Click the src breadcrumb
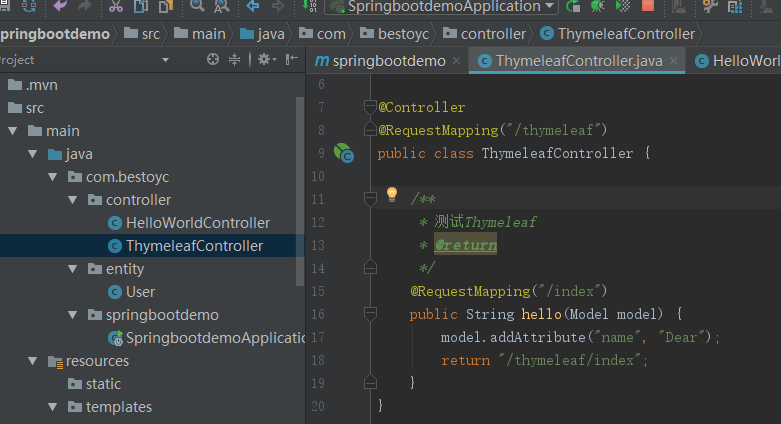Viewport: 781px width, 424px height. tap(142, 34)
